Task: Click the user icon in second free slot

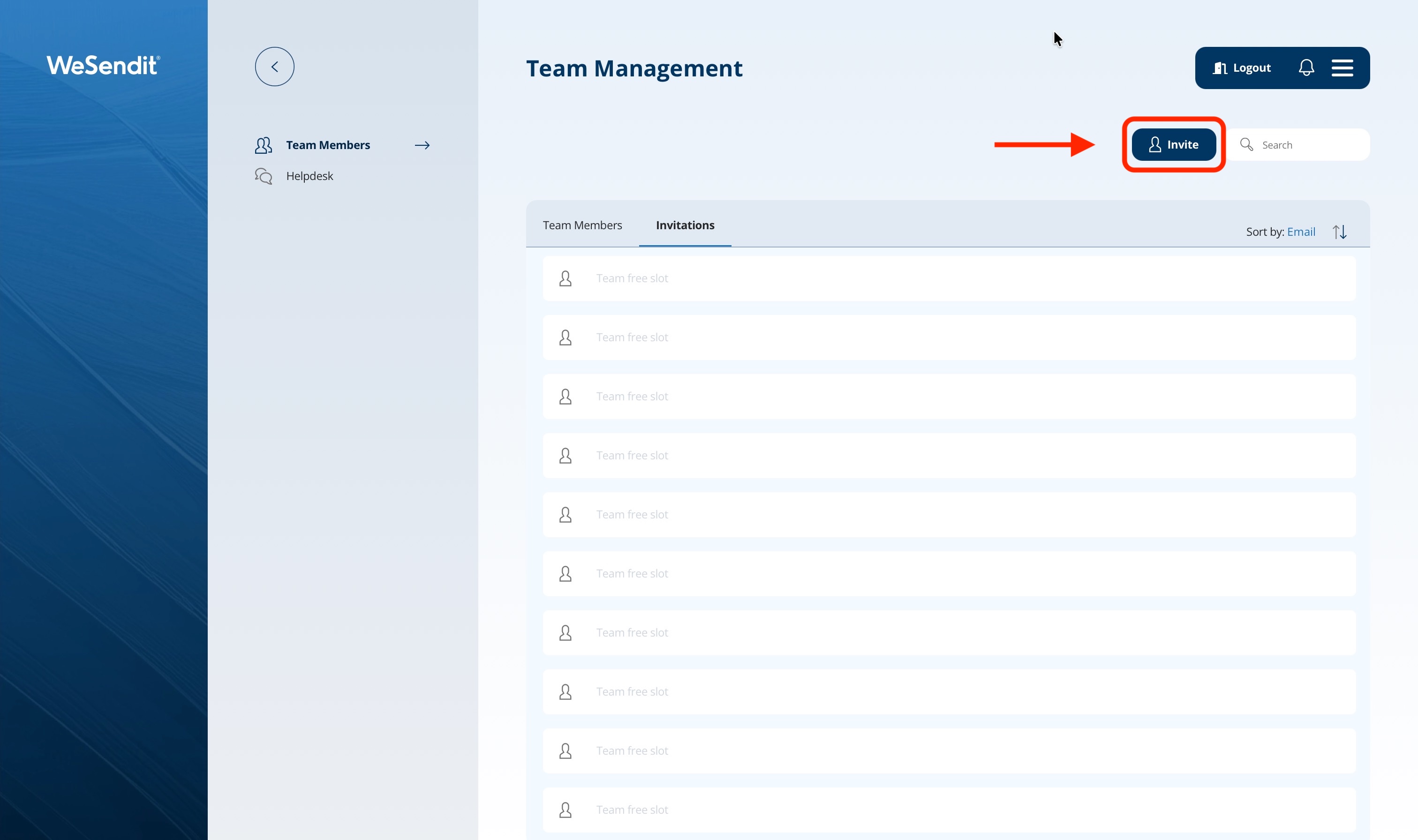Action: pyautogui.click(x=565, y=337)
